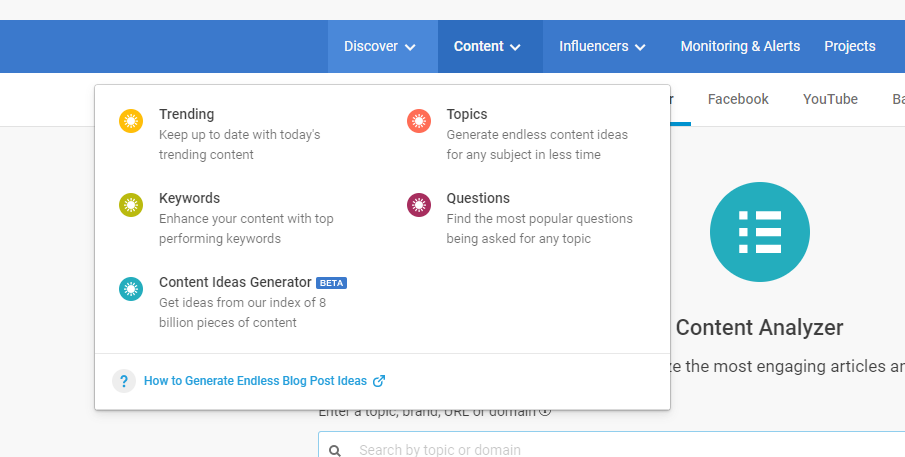Click the external link icon beside blog post ideas

coord(379,381)
